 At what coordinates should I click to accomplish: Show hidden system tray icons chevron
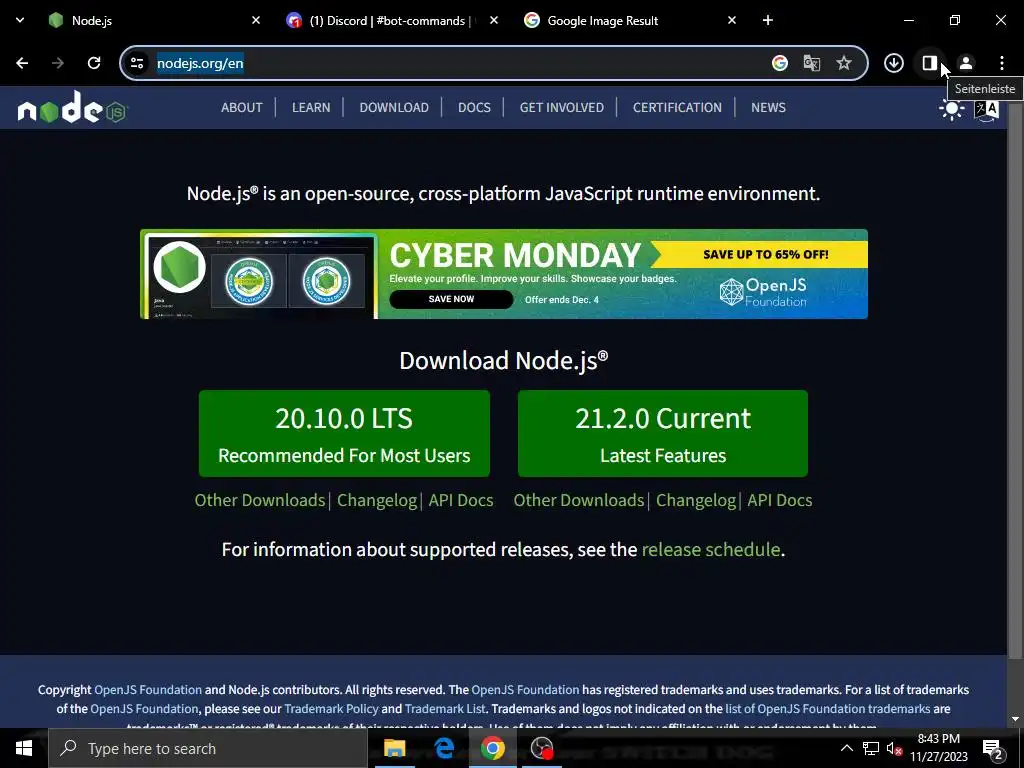[x=846, y=748]
